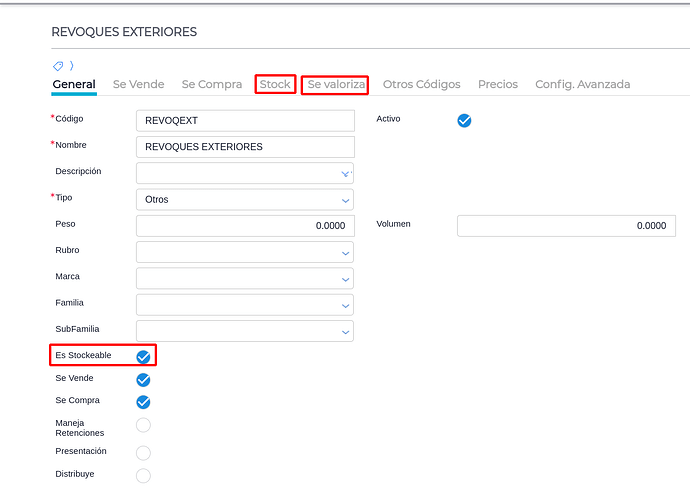Viewport: 690px width, 488px height.
Task: Click into the Nombre text field
Action: (245, 147)
